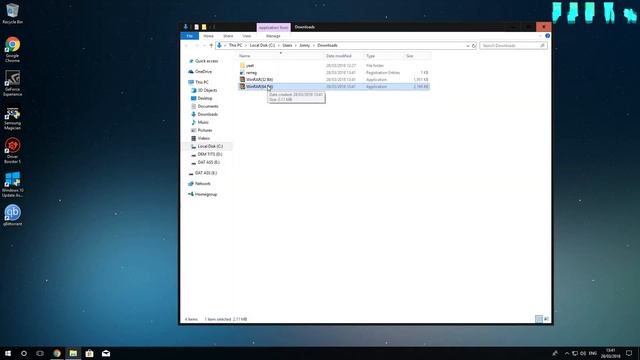
Task: Click This PC in the address breadcrumb
Action: click(x=236, y=46)
